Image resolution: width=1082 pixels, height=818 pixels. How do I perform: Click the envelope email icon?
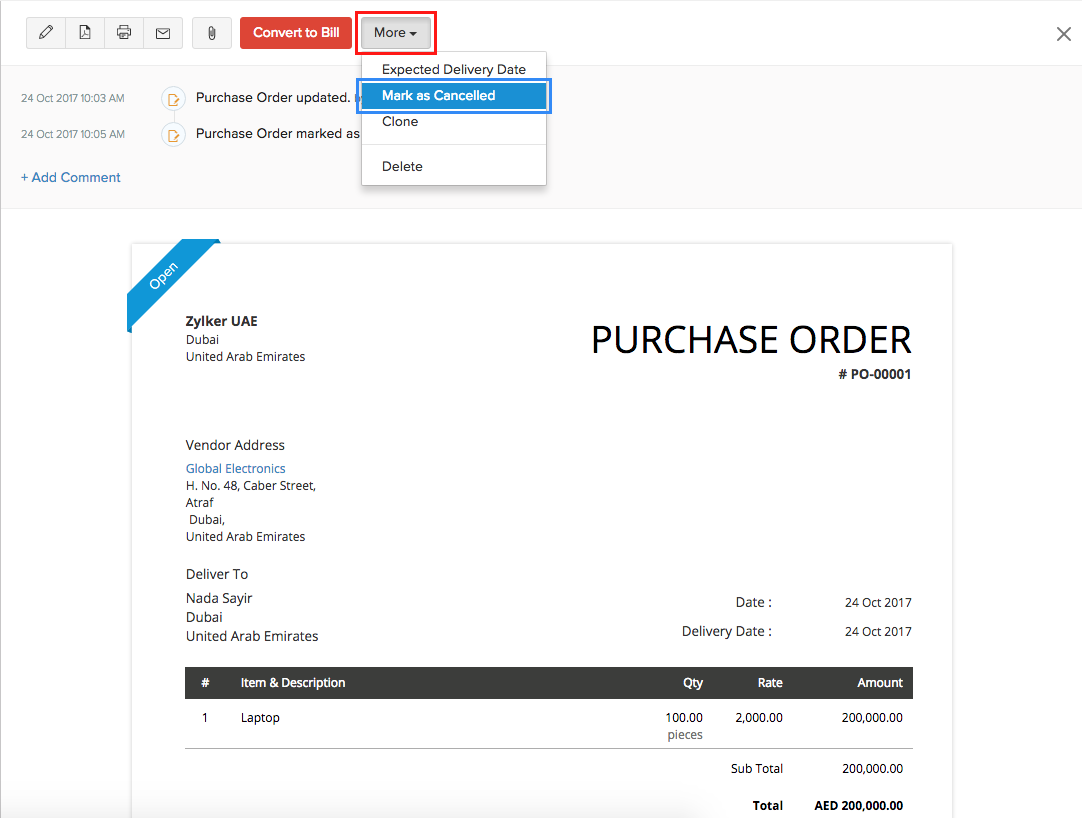point(163,32)
